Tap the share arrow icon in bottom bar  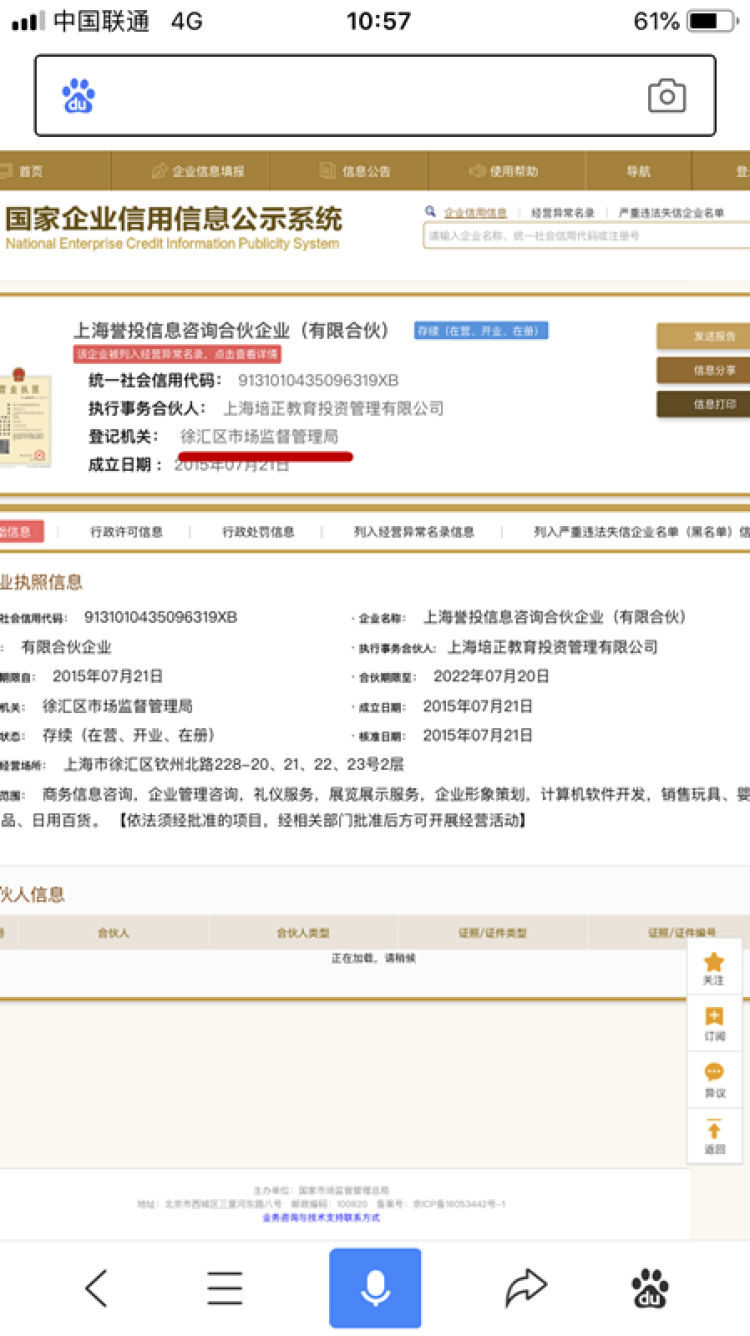(x=526, y=1288)
